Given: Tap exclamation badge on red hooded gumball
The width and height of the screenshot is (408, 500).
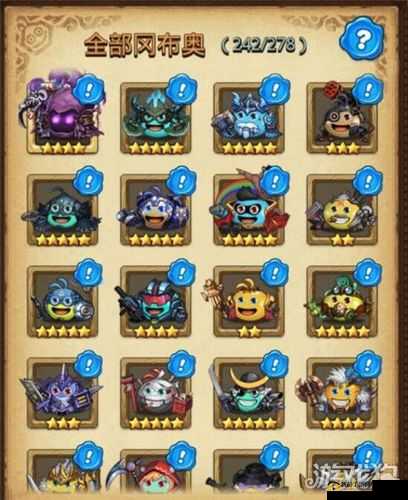Looking at the screenshot, I should (x=182, y=456).
